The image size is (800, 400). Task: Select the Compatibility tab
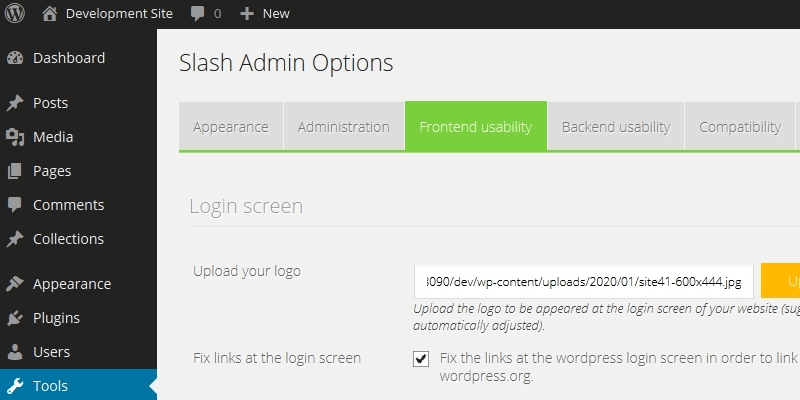pyautogui.click(x=740, y=127)
